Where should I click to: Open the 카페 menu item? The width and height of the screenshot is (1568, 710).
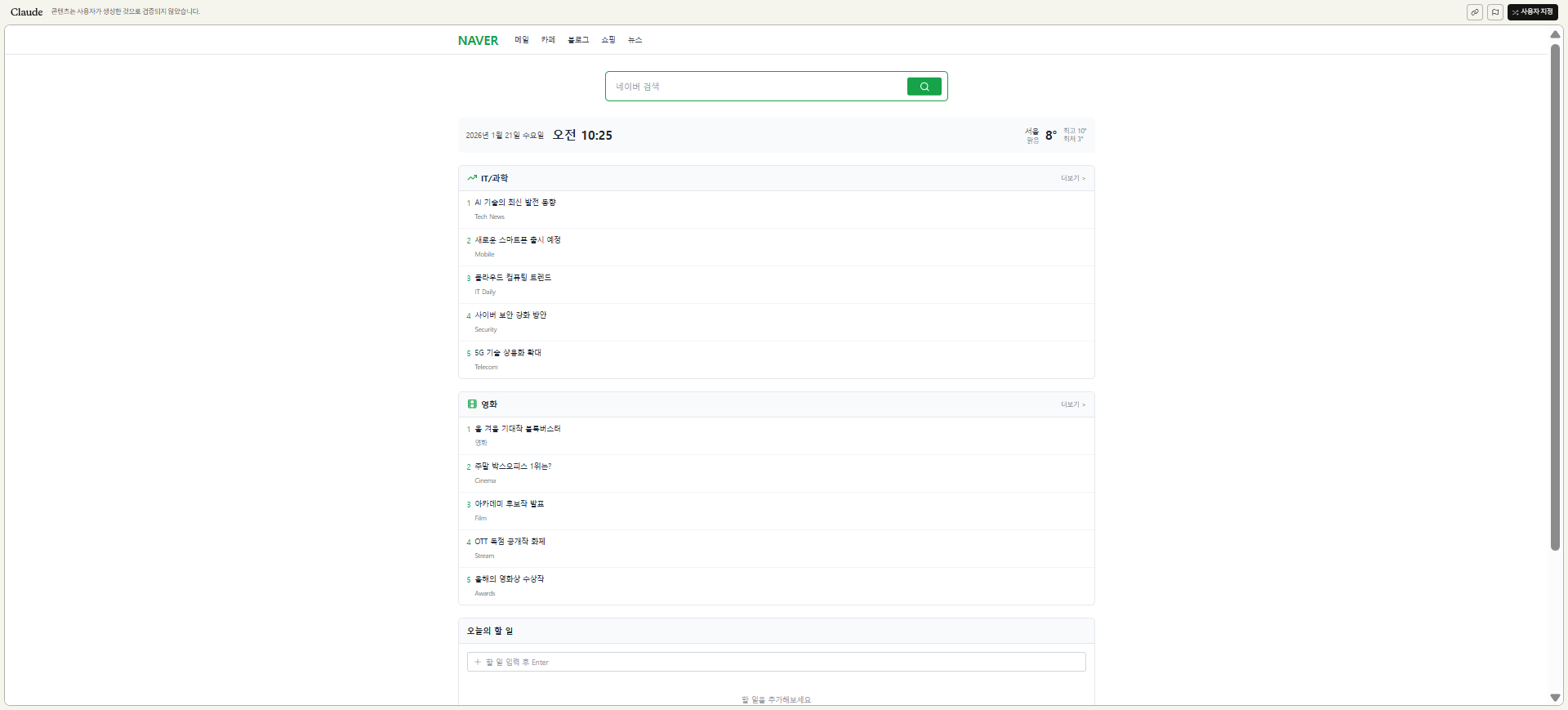[548, 40]
